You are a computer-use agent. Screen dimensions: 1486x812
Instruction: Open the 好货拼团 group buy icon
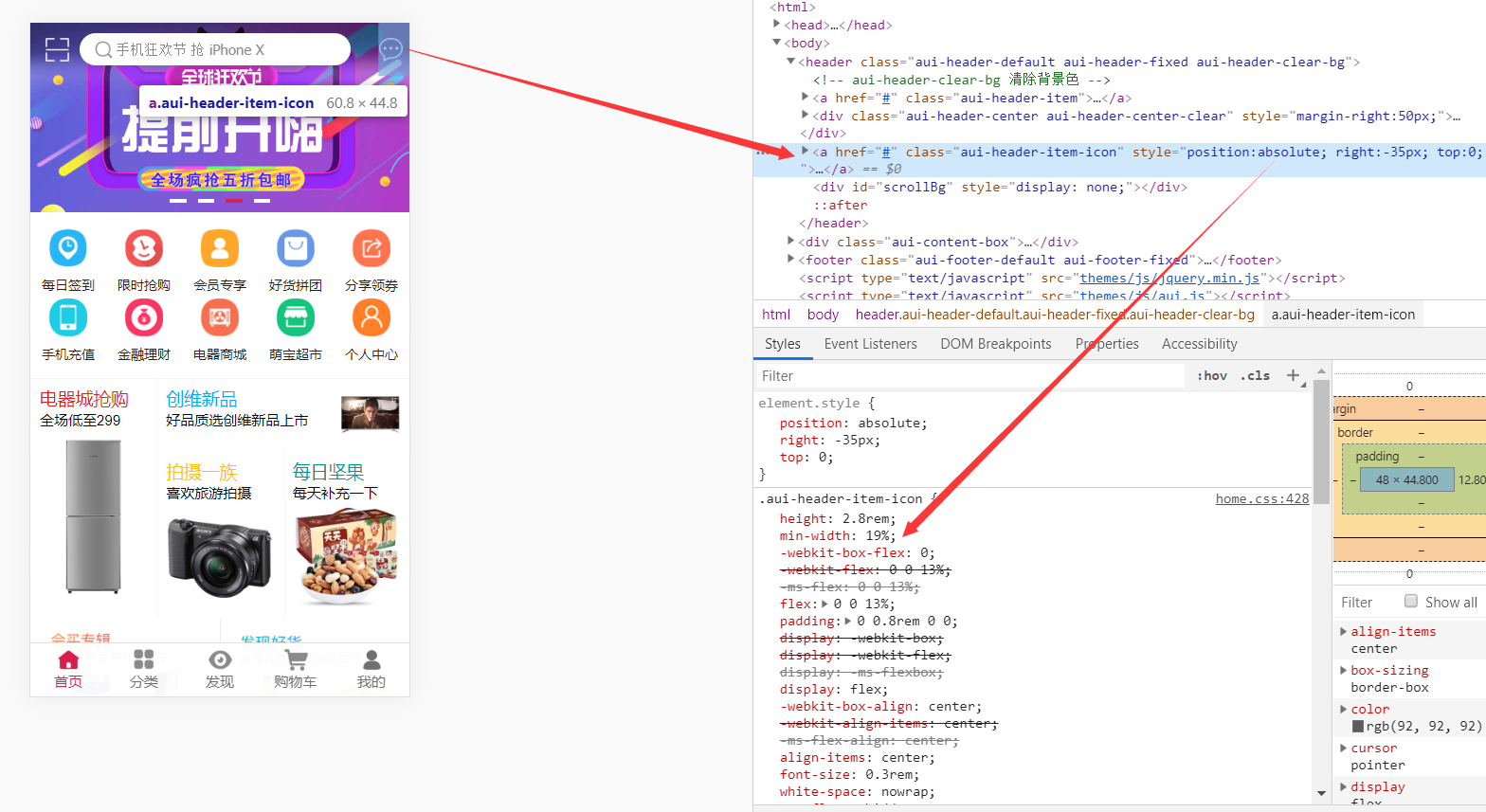(296, 249)
